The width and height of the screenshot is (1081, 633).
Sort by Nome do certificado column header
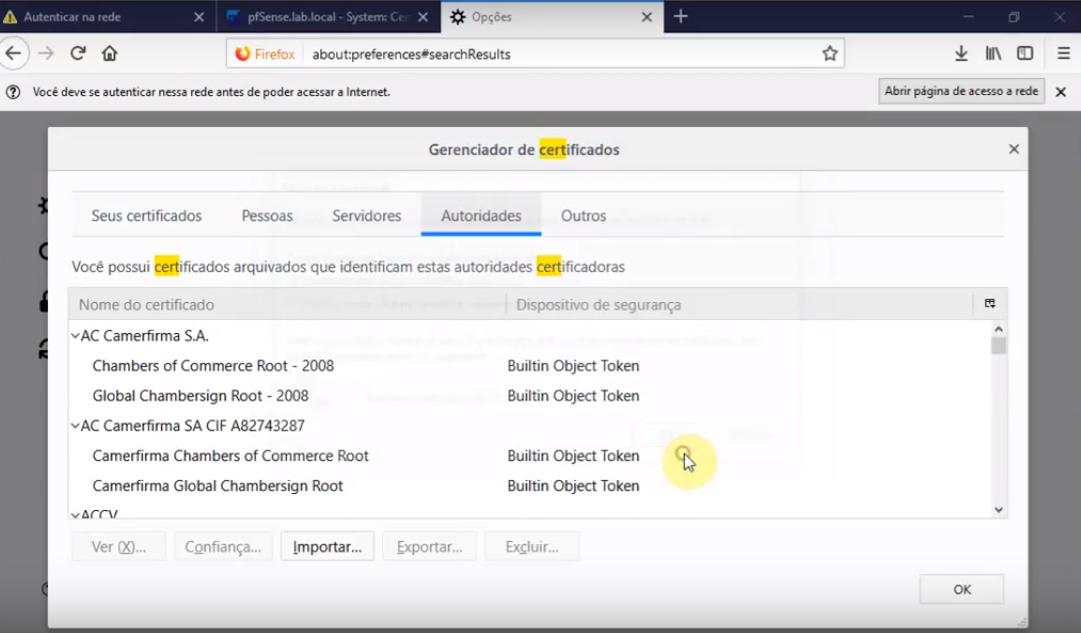click(287, 304)
